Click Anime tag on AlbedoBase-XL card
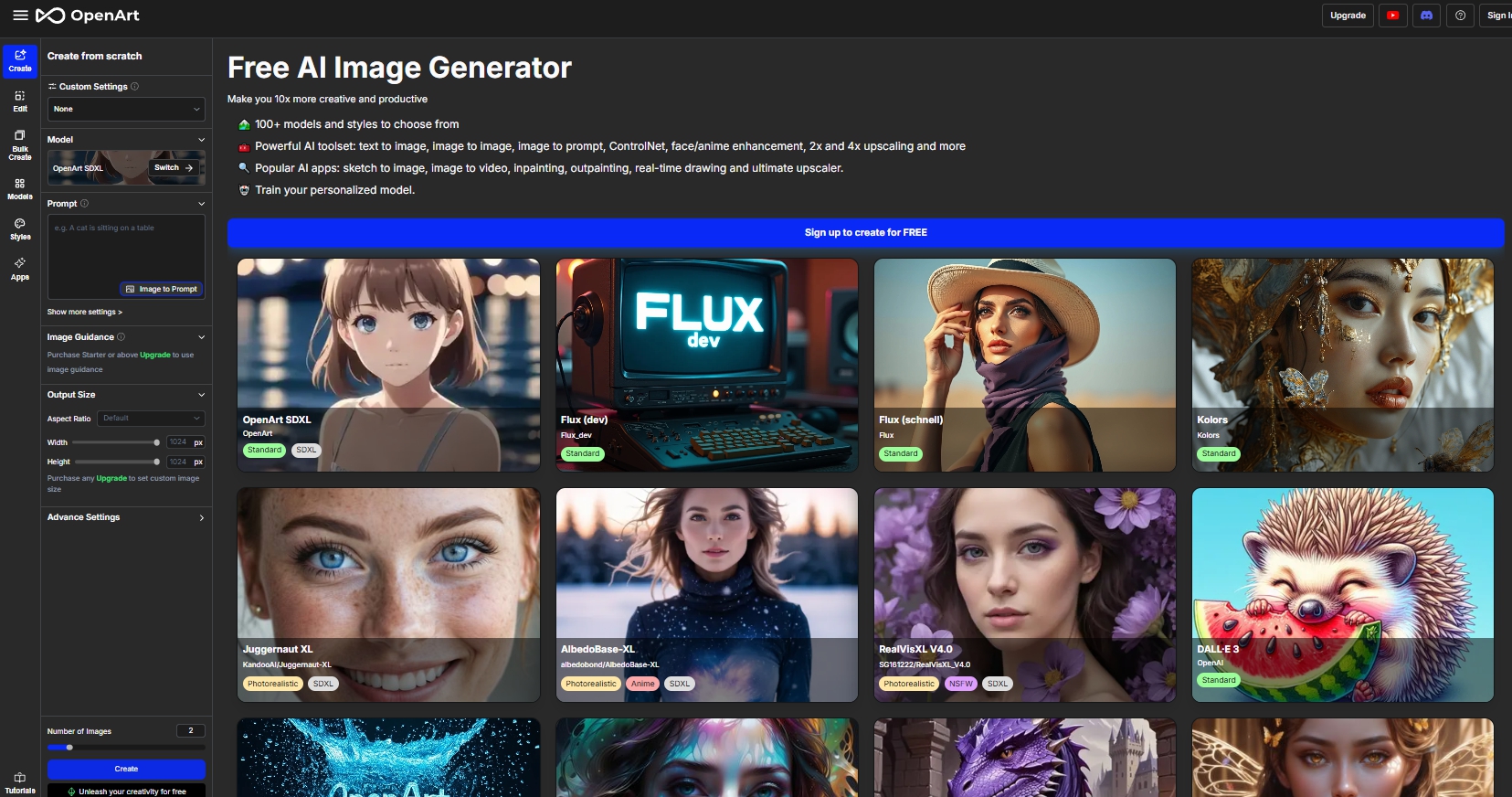The image size is (1512, 797). pos(642,684)
